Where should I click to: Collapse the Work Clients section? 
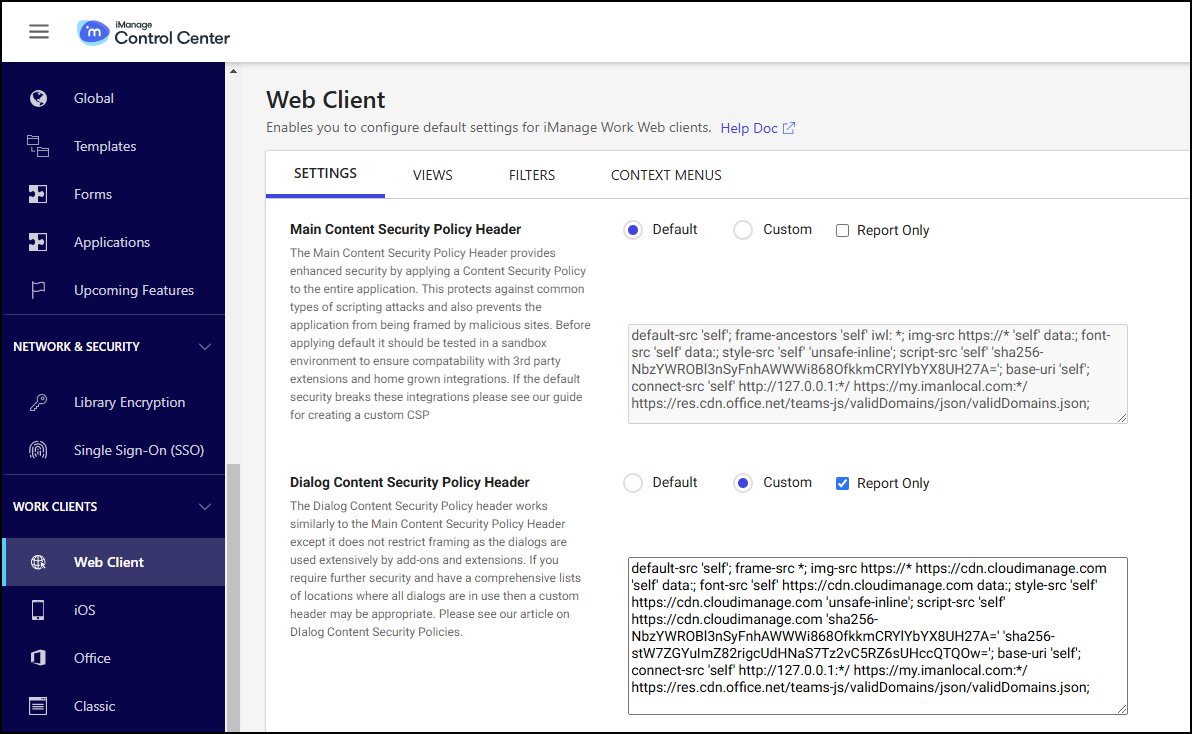coord(205,507)
